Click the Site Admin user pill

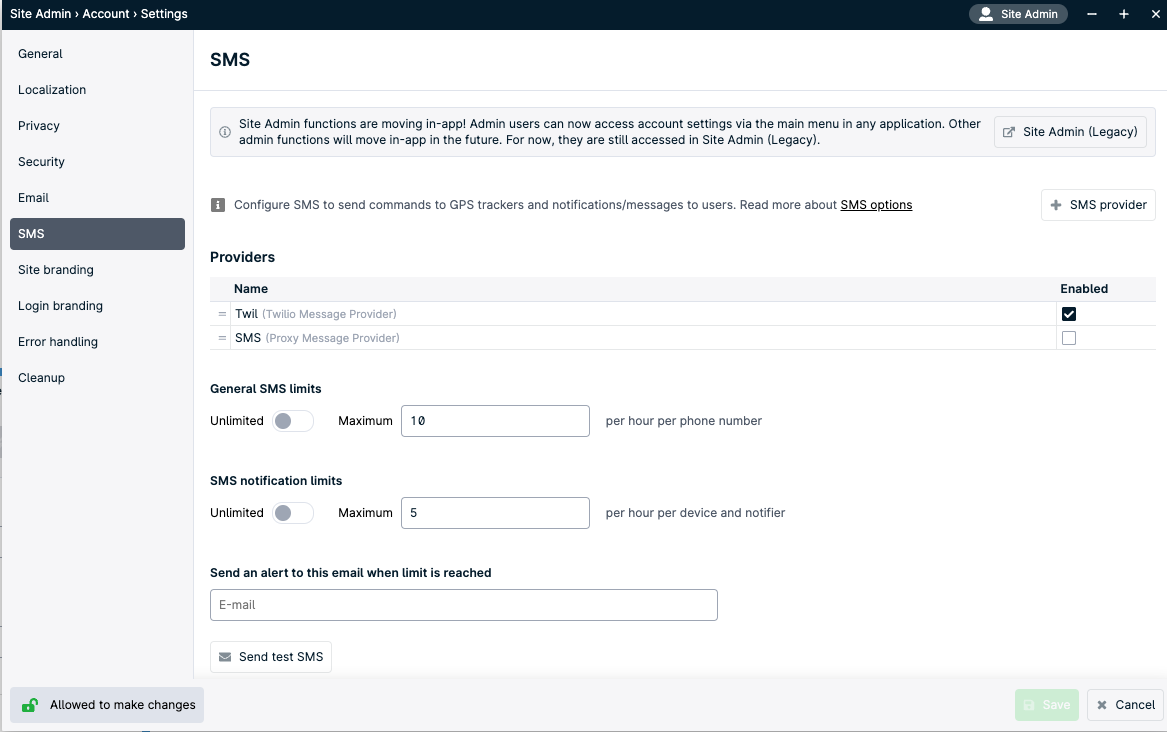[1018, 14]
